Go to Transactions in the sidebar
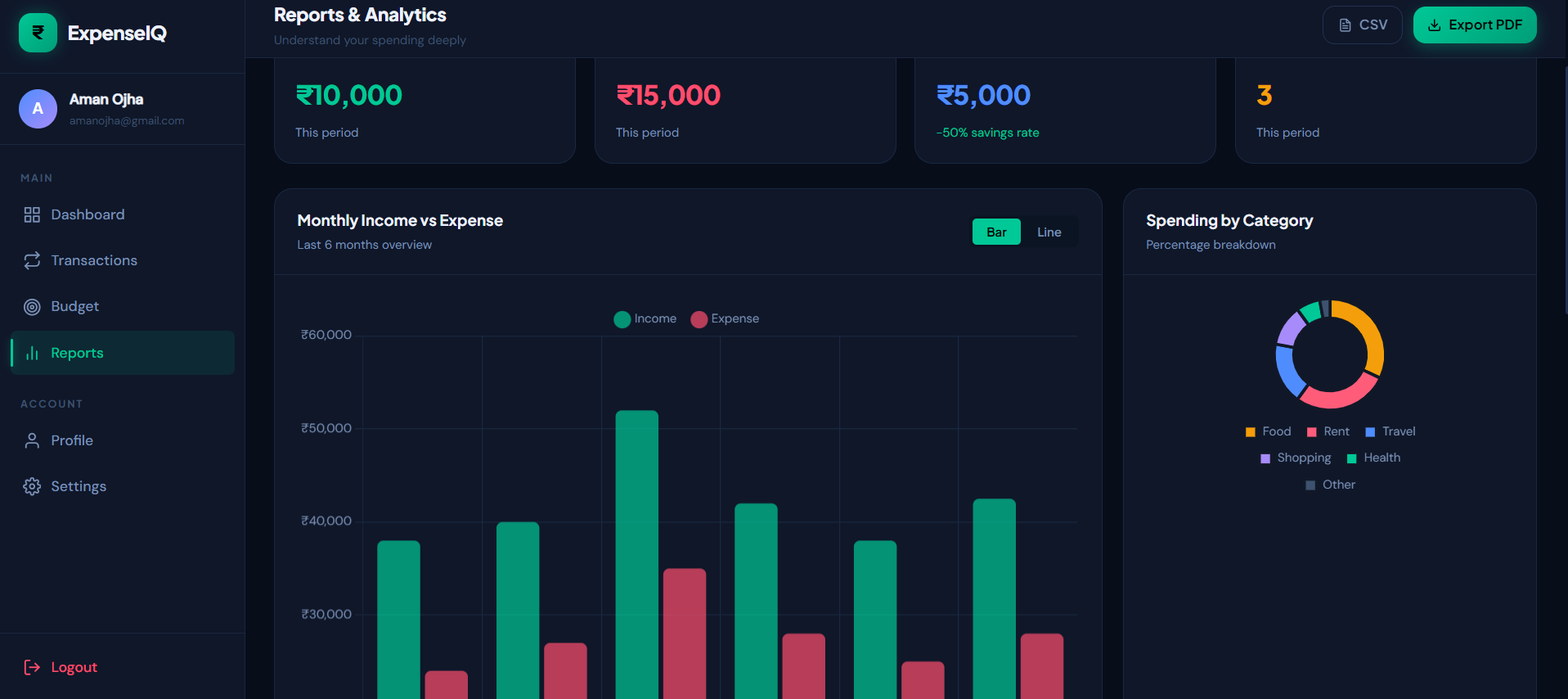Screen dimensions: 1568x699 tap(123, 260)
